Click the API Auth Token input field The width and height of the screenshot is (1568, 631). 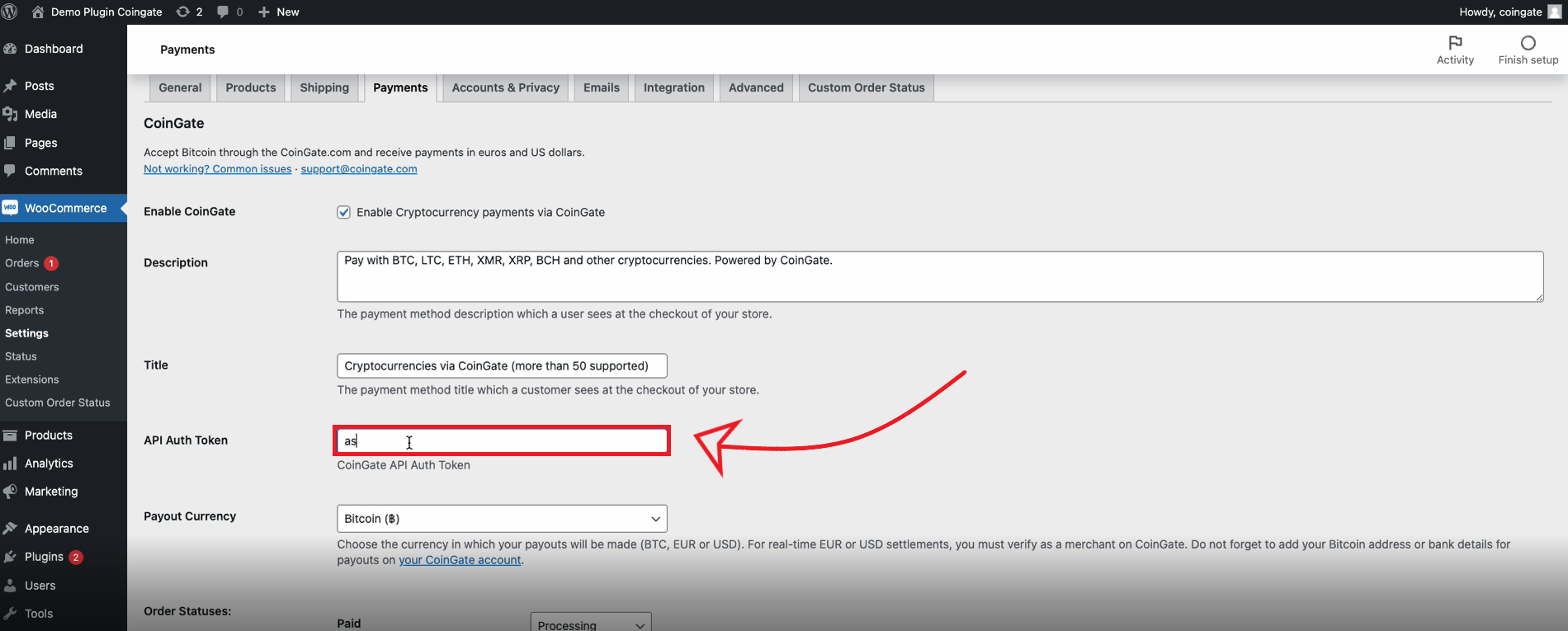[502, 441]
